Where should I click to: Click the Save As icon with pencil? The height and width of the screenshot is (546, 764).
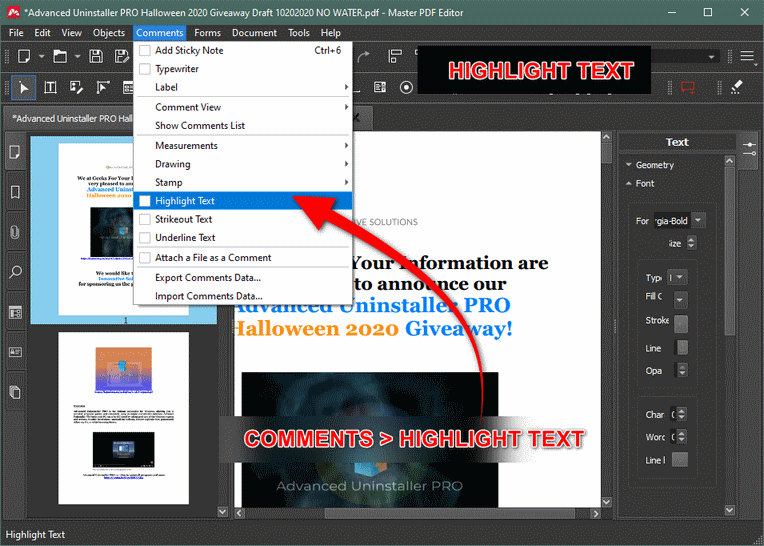(121, 56)
